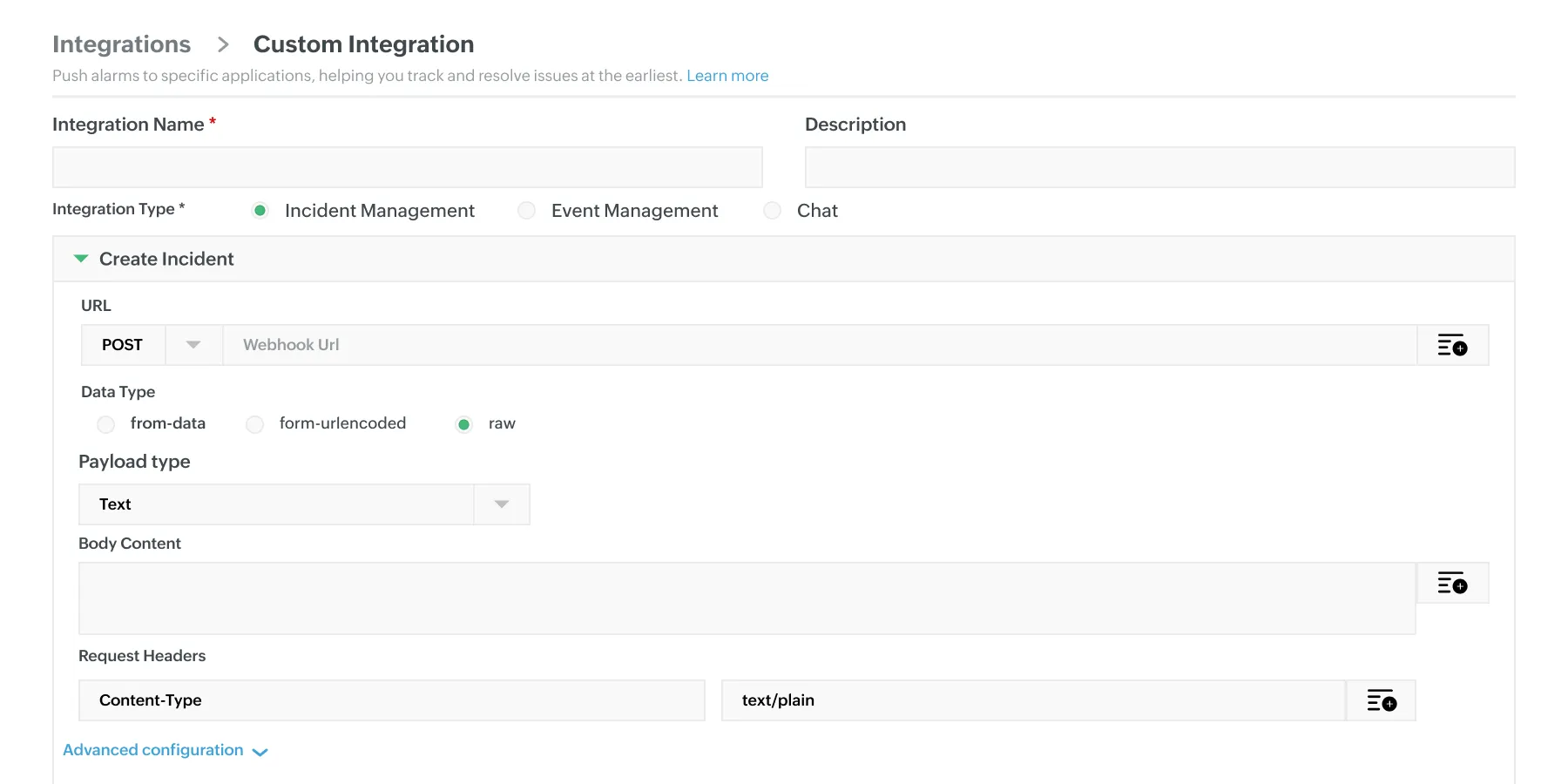Focus the Description input box
The width and height of the screenshot is (1568, 784).
point(1159,167)
